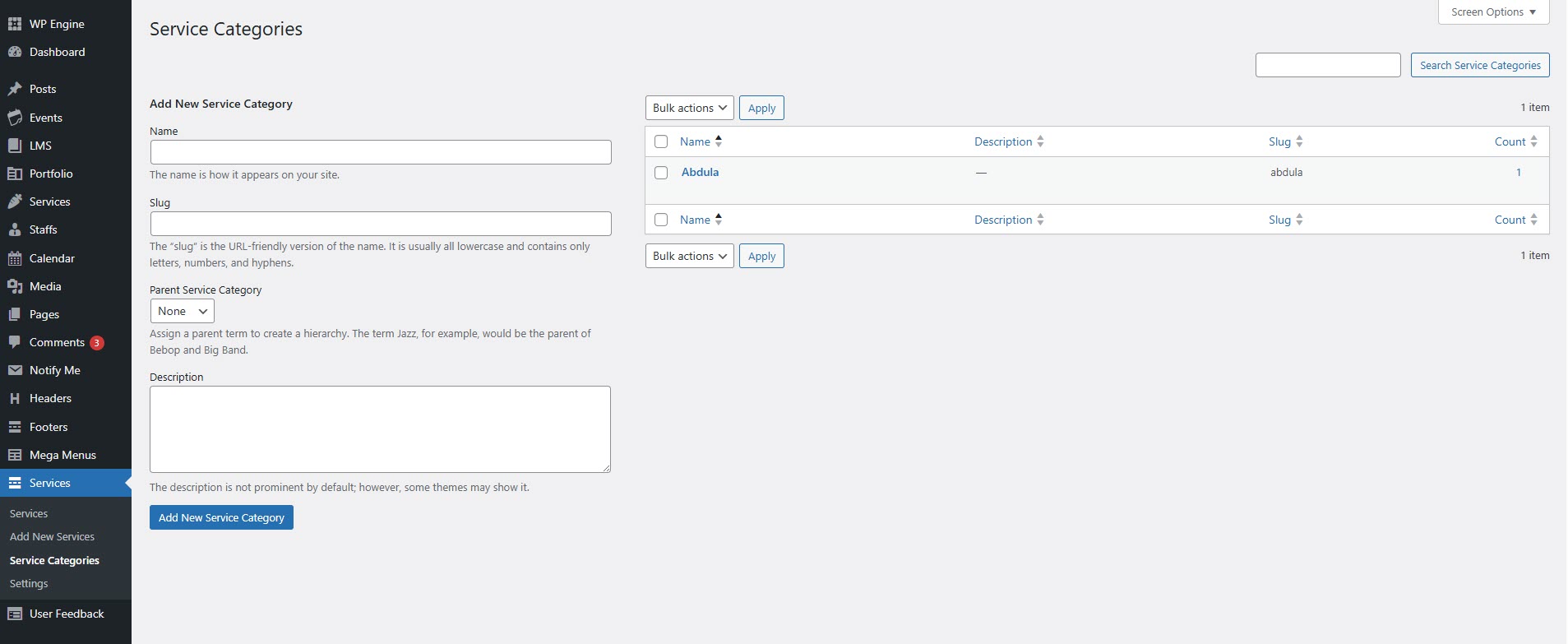Viewport: 1568px width, 644px height.
Task: Go to Settings in Services submenu
Action: 29,583
